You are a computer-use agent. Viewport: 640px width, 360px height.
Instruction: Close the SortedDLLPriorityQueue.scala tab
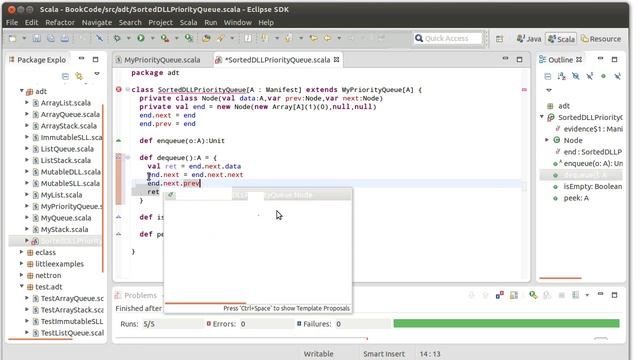pyautogui.click(x=336, y=60)
